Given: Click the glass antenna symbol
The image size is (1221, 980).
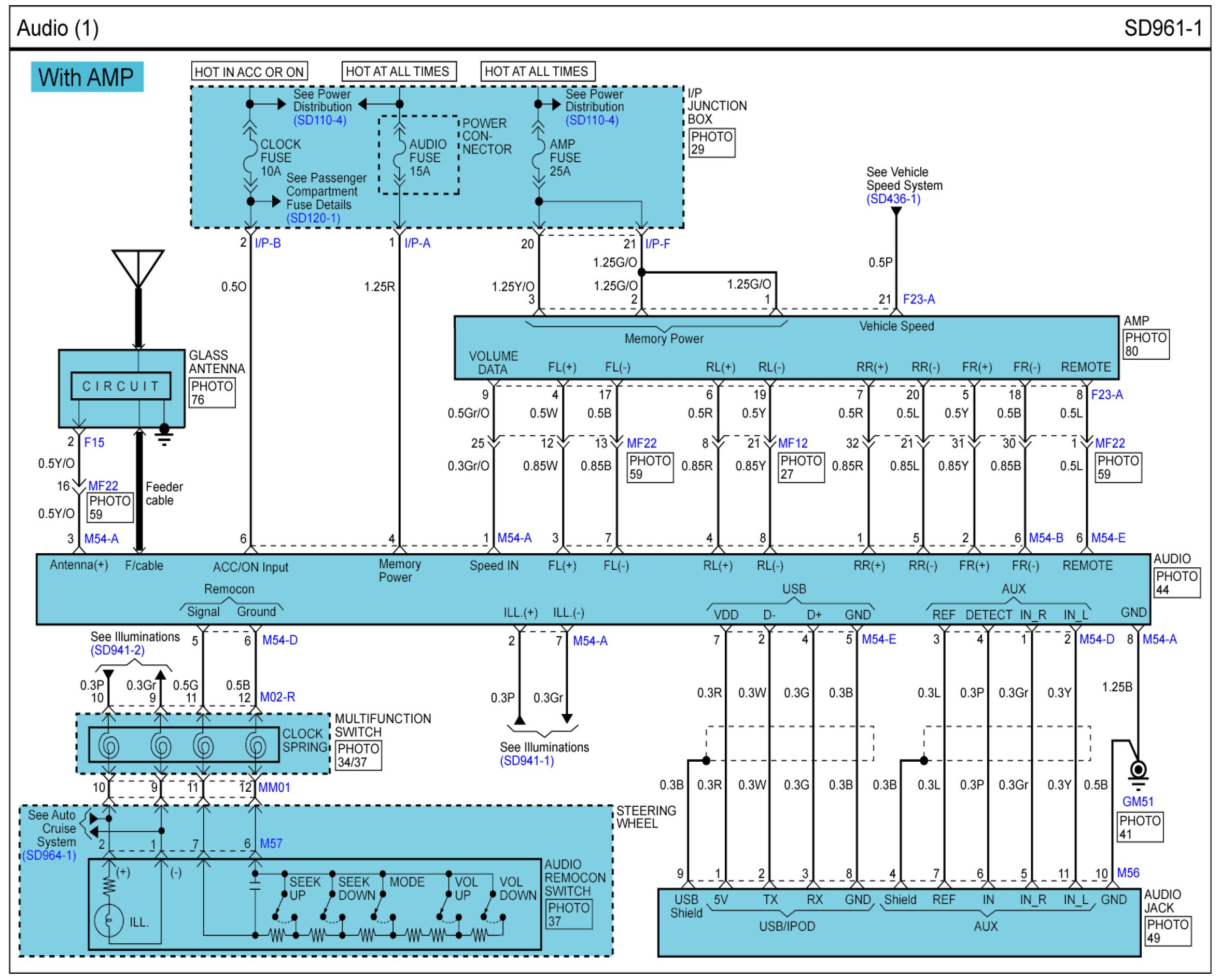Looking at the screenshot, I should coord(138,269).
